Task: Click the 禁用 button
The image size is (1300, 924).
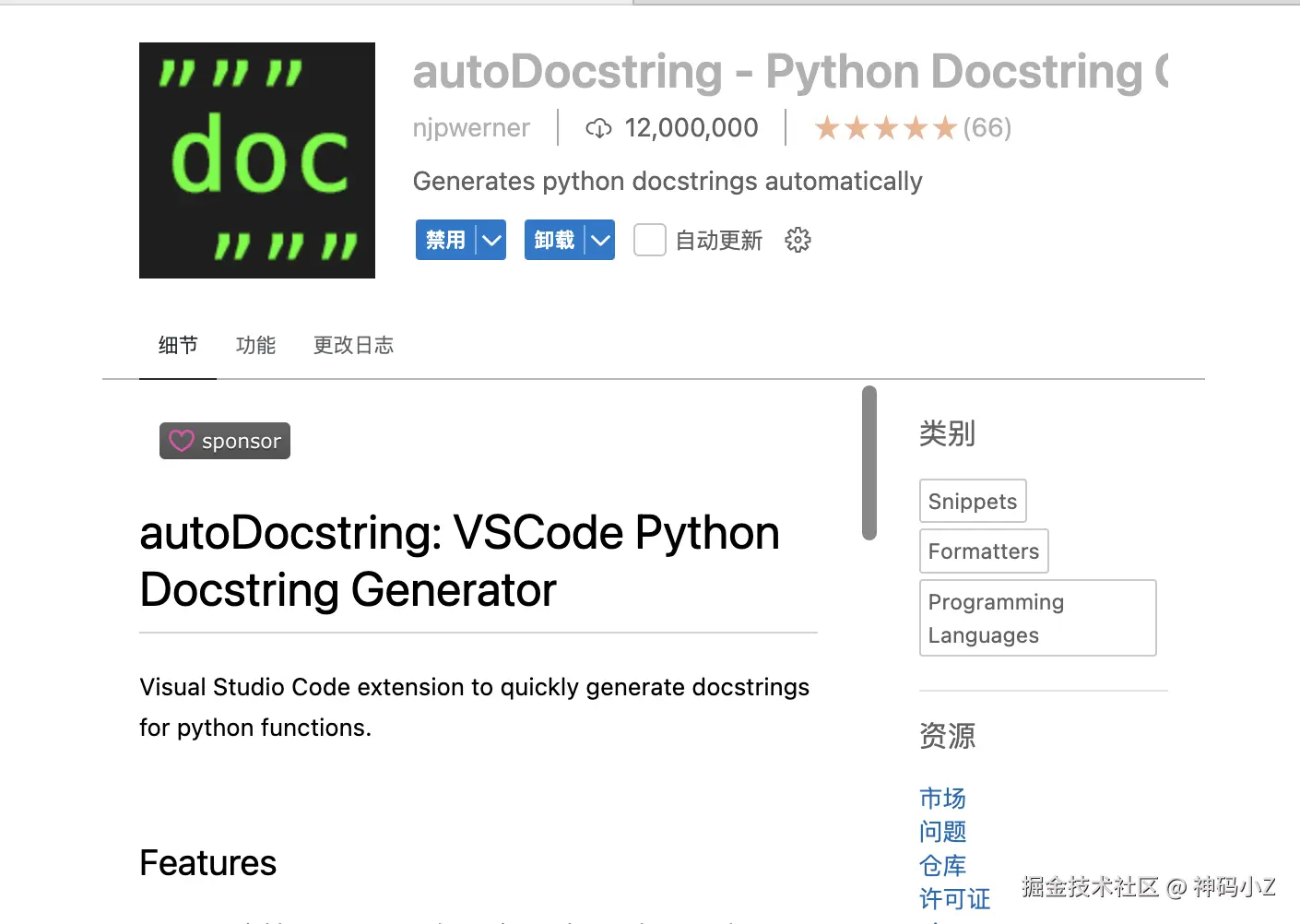Action: point(445,241)
